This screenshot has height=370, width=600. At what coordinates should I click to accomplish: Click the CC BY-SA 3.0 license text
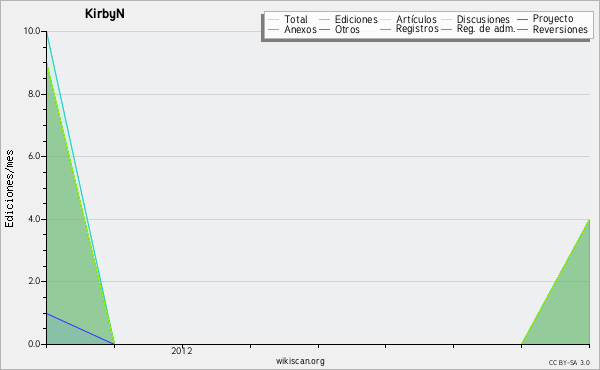[x=569, y=362]
